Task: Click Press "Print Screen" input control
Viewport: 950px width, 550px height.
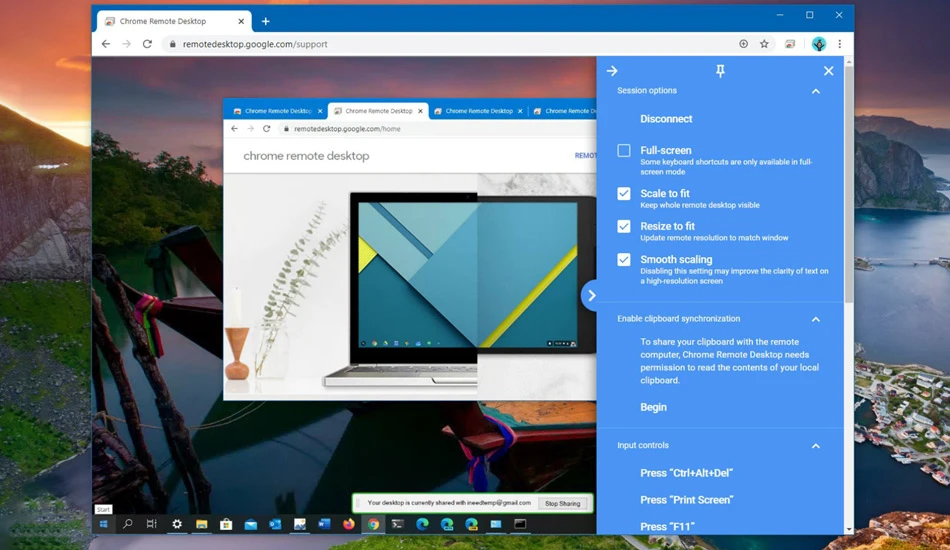Action: point(686,500)
